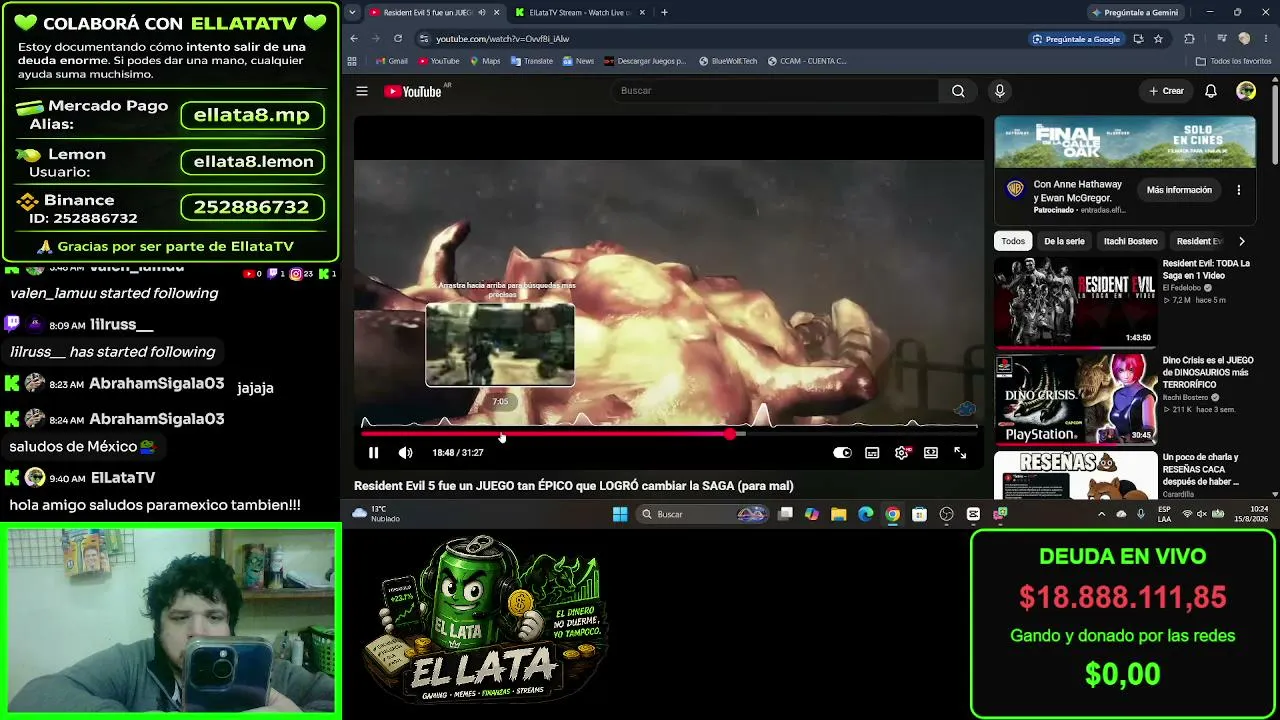Click the Pregúntale a Google button
The width and height of the screenshot is (1280, 720).
click(1076, 39)
